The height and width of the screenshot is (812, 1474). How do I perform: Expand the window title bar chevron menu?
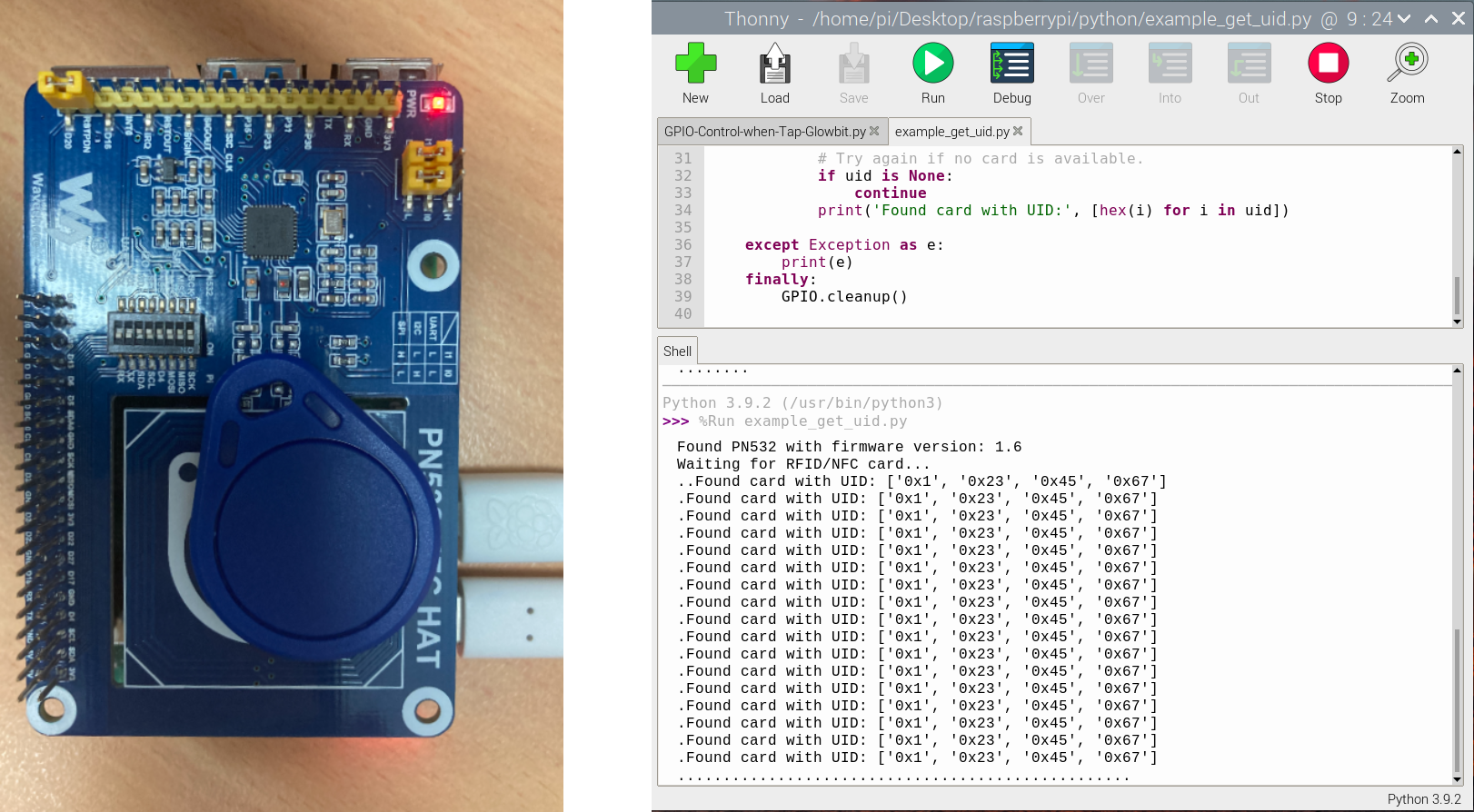coord(1404,19)
